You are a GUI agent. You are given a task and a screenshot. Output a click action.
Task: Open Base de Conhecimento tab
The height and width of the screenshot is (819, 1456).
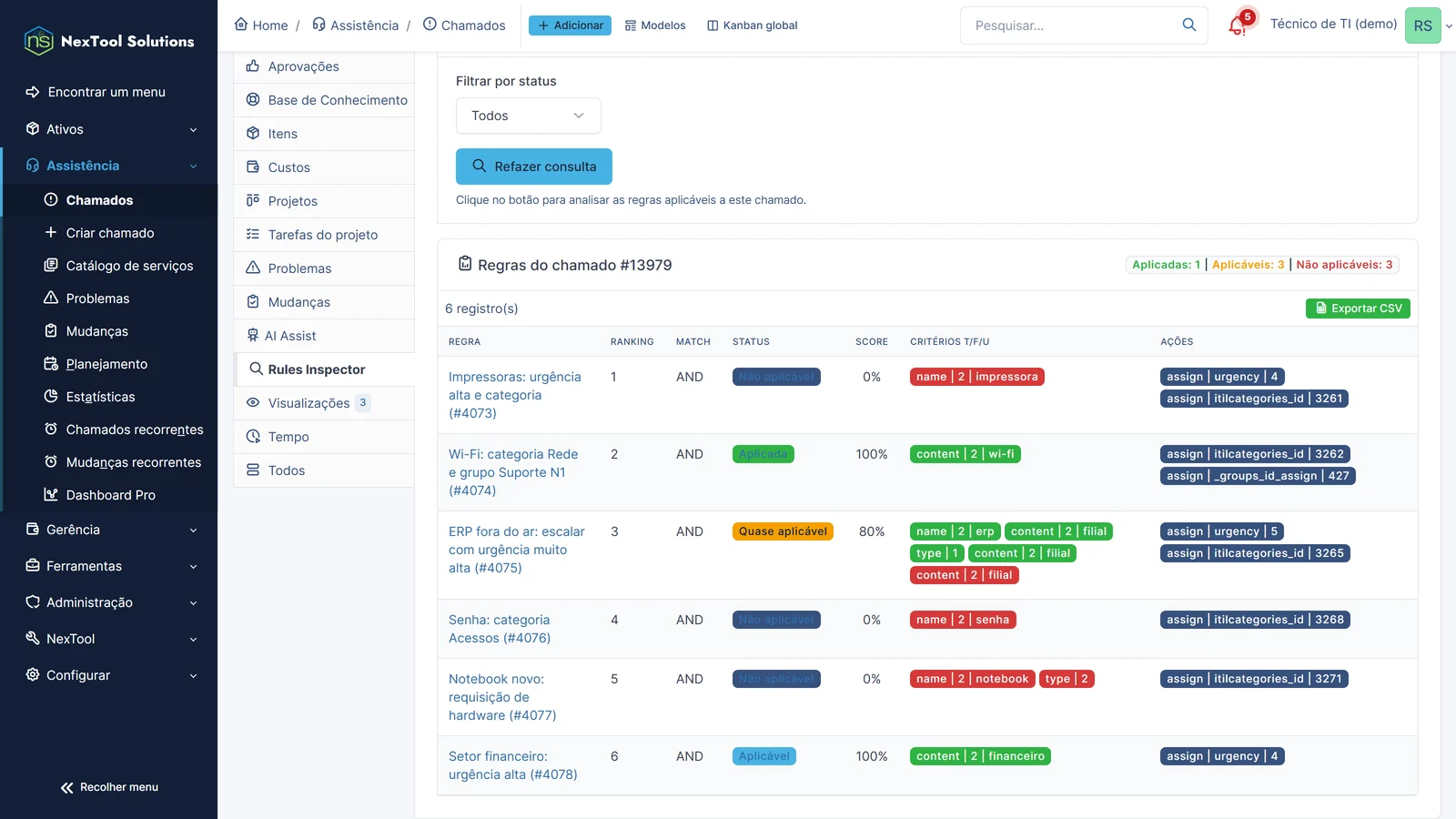[324, 100]
